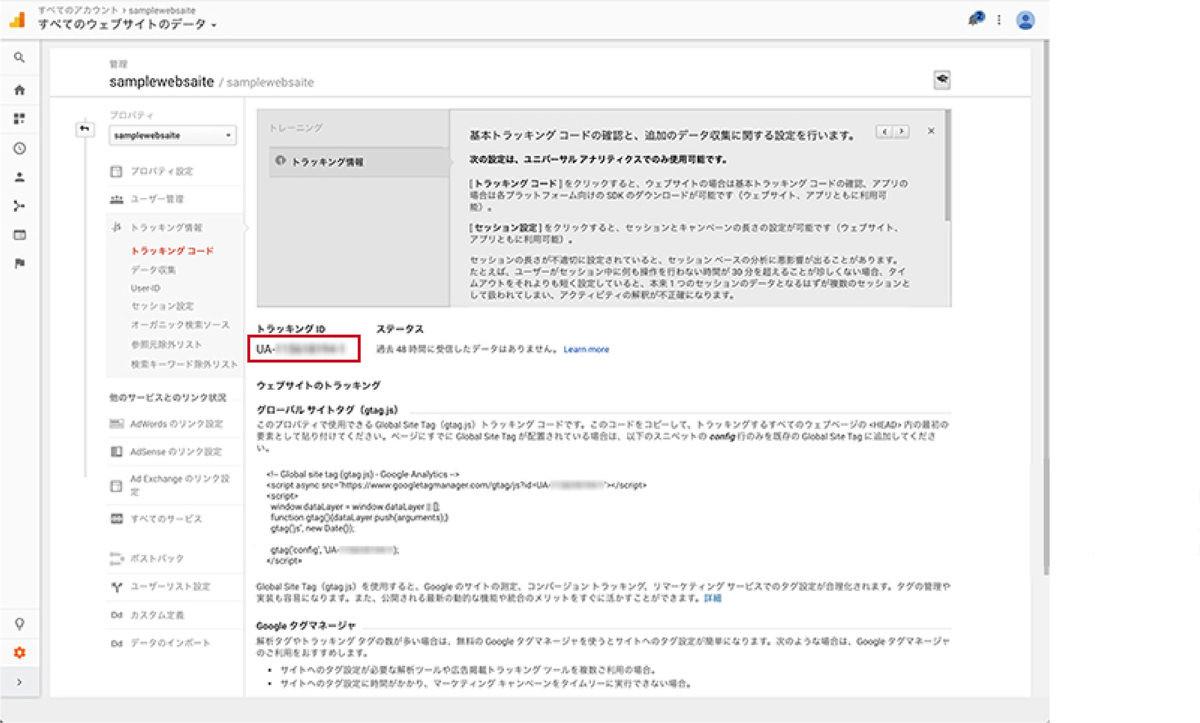
Task: Select セッション設定 menu item
Action: [x=162, y=306]
